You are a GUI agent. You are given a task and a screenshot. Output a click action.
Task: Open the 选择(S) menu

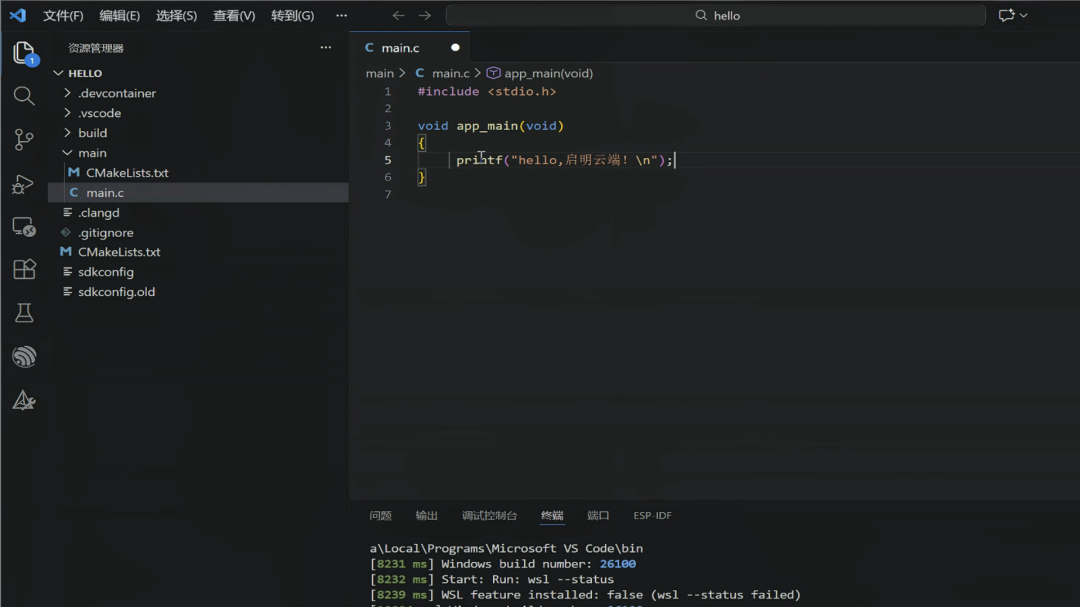176,15
